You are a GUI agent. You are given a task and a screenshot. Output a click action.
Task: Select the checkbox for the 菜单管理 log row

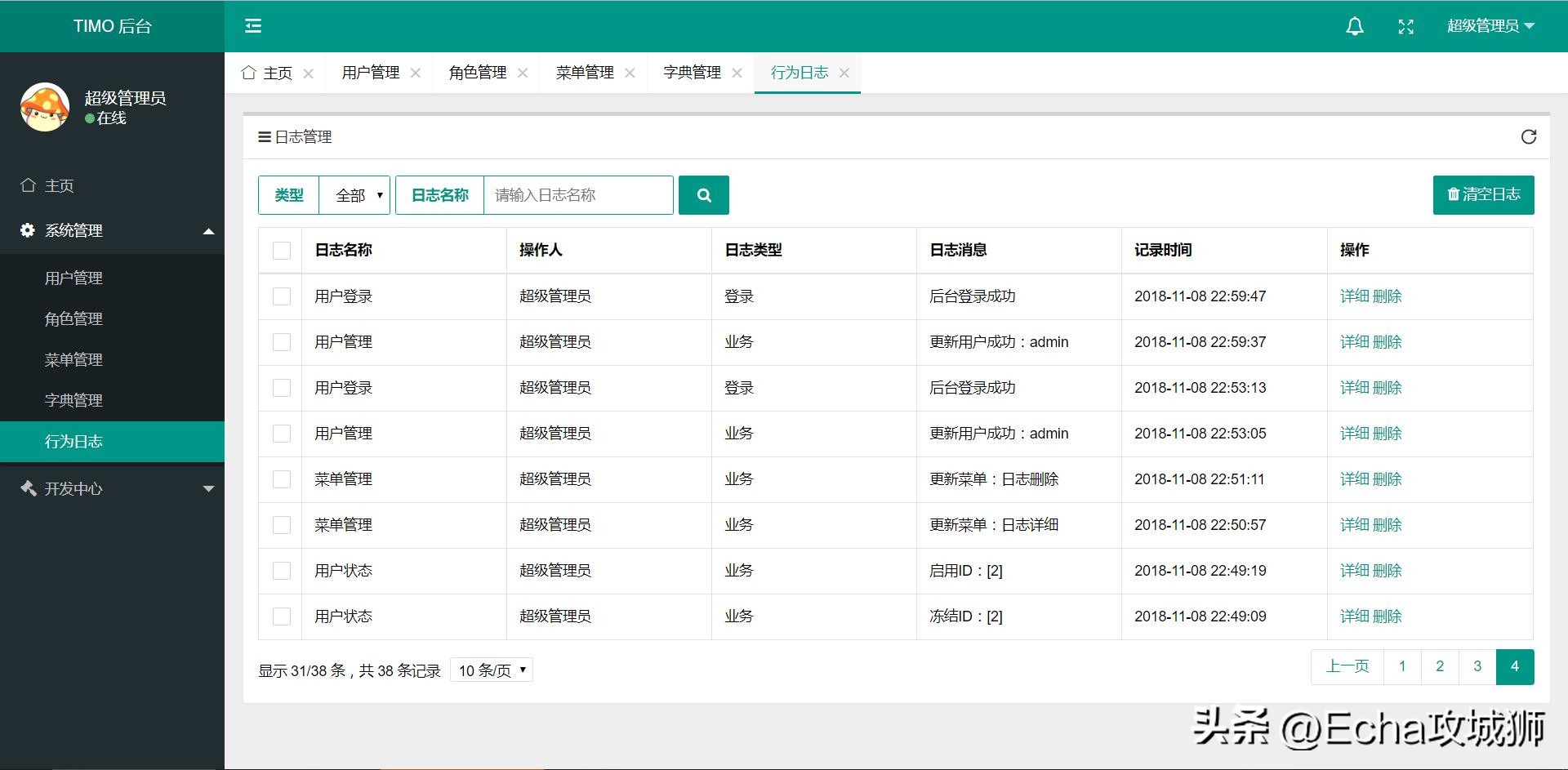pyautogui.click(x=281, y=479)
